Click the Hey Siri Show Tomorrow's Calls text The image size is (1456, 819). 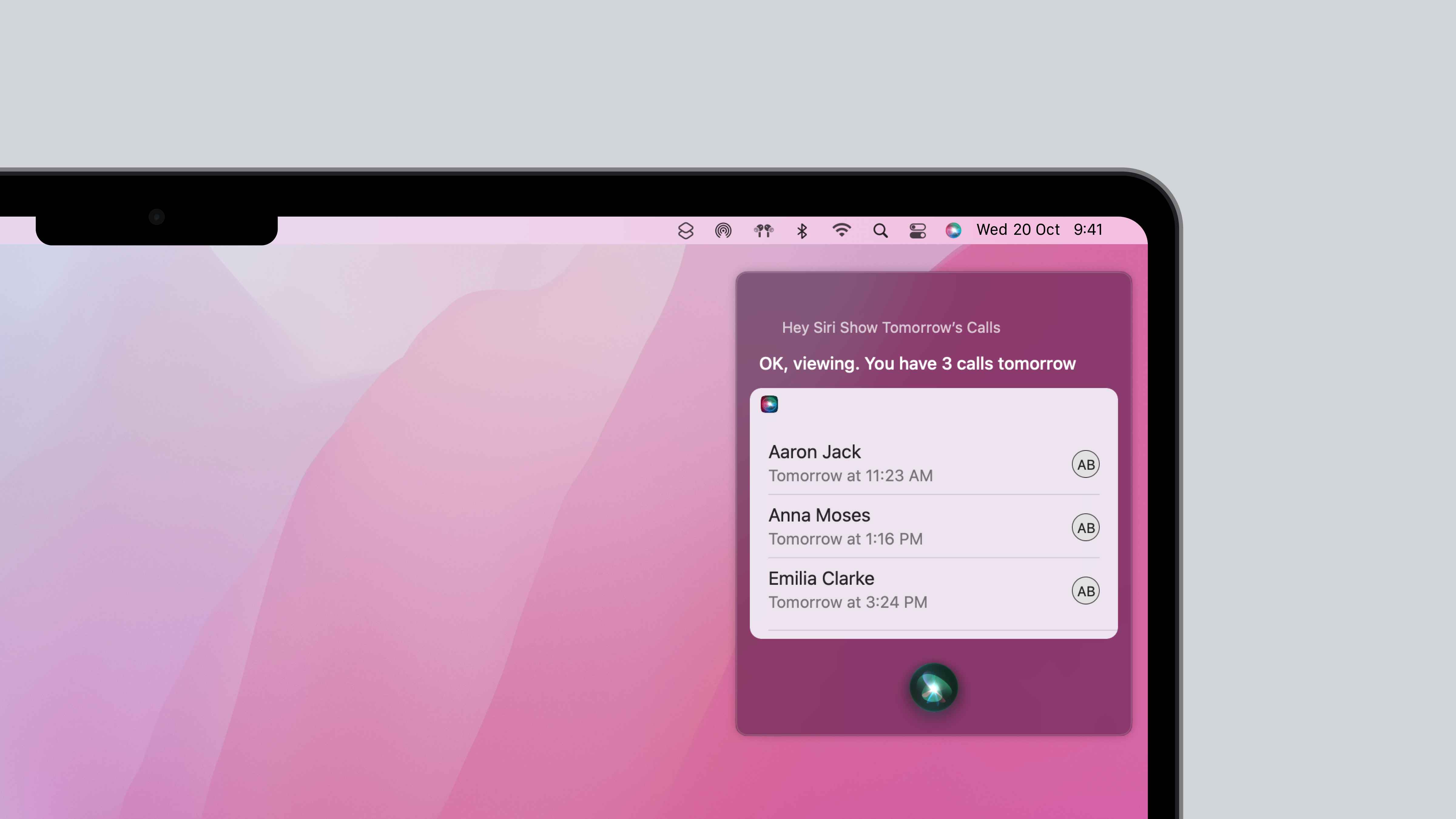(x=891, y=328)
